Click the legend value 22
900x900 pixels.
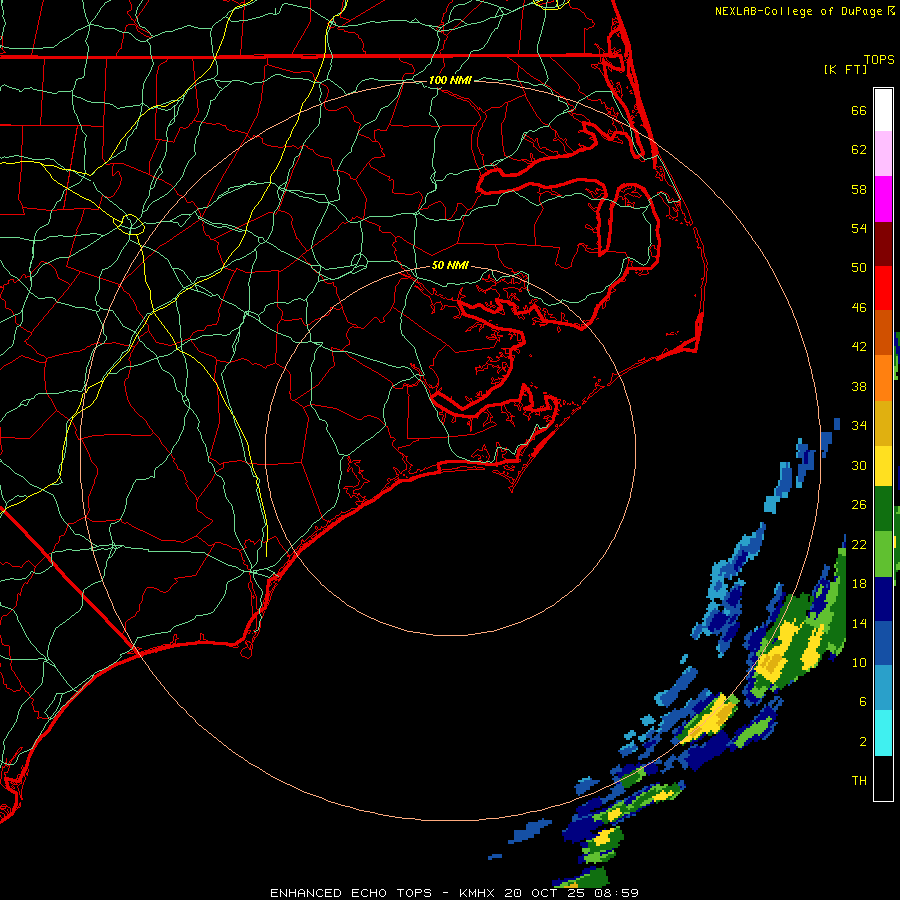859,544
